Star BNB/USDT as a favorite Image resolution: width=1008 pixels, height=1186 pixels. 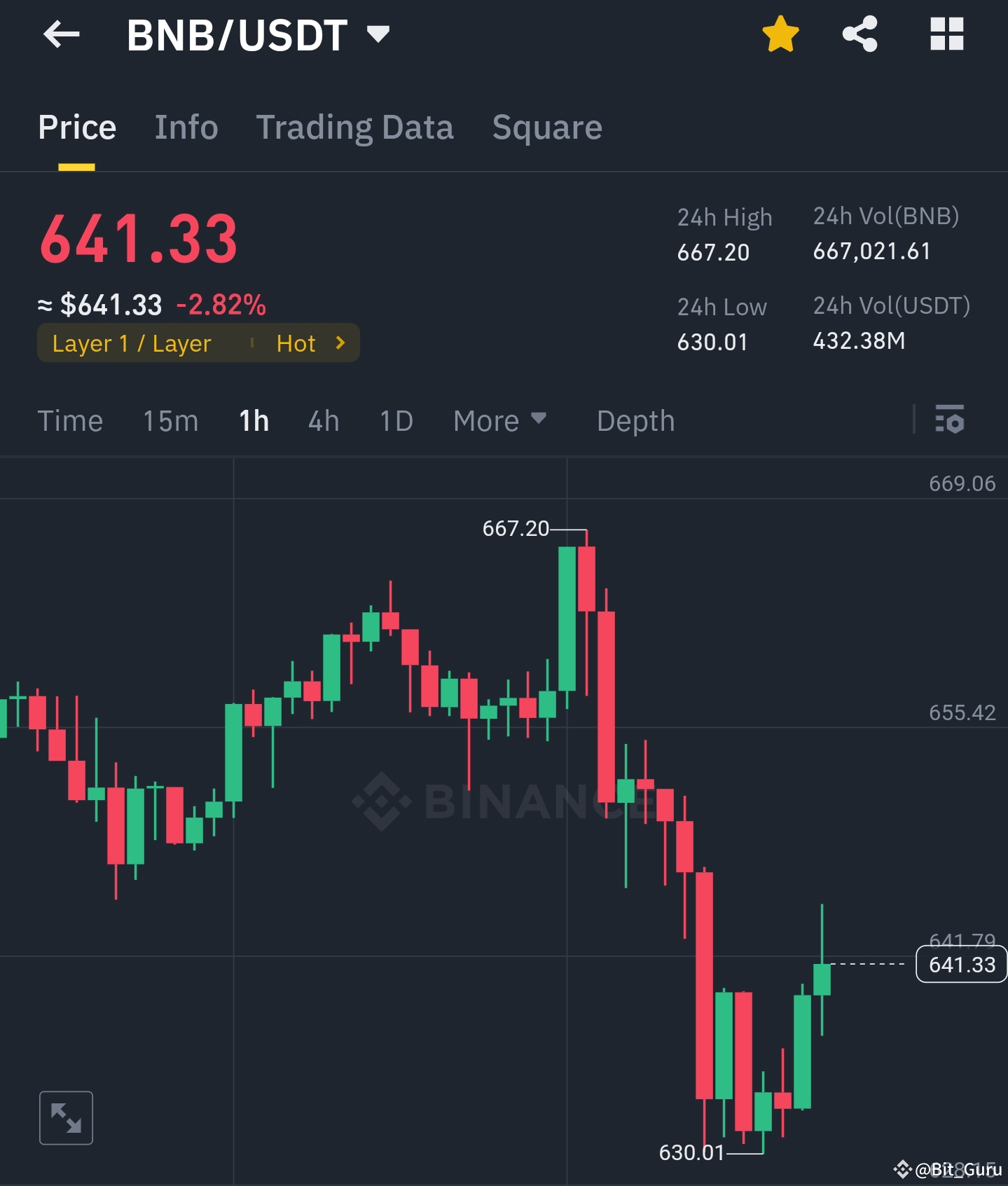[x=780, y=34]
